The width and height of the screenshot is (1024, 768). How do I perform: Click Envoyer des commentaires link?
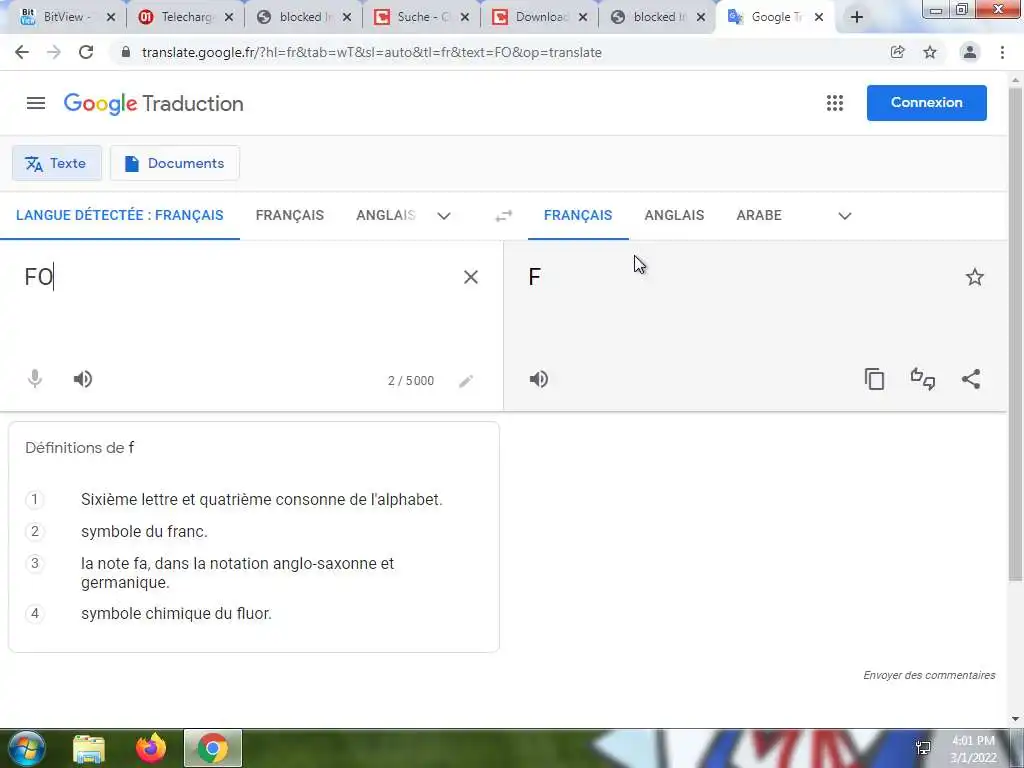click(929, 675)
